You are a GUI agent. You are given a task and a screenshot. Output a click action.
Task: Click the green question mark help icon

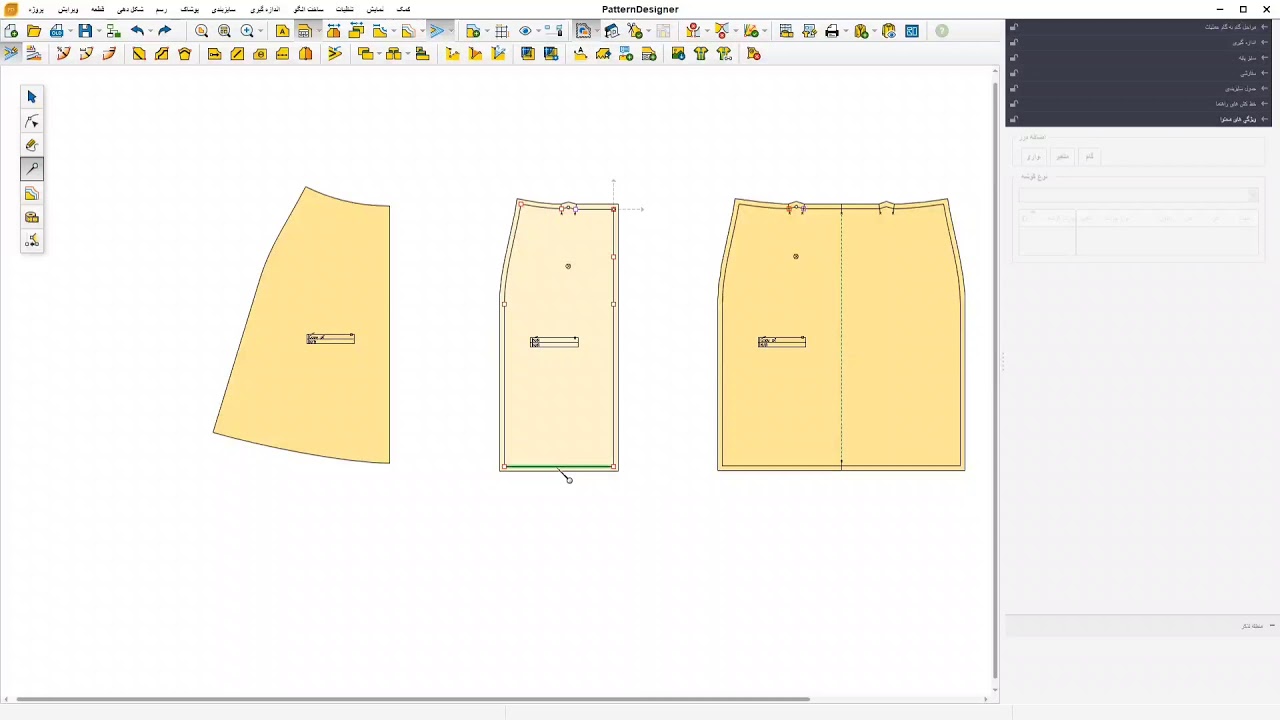pyautogui.click(x=942, y=31)
